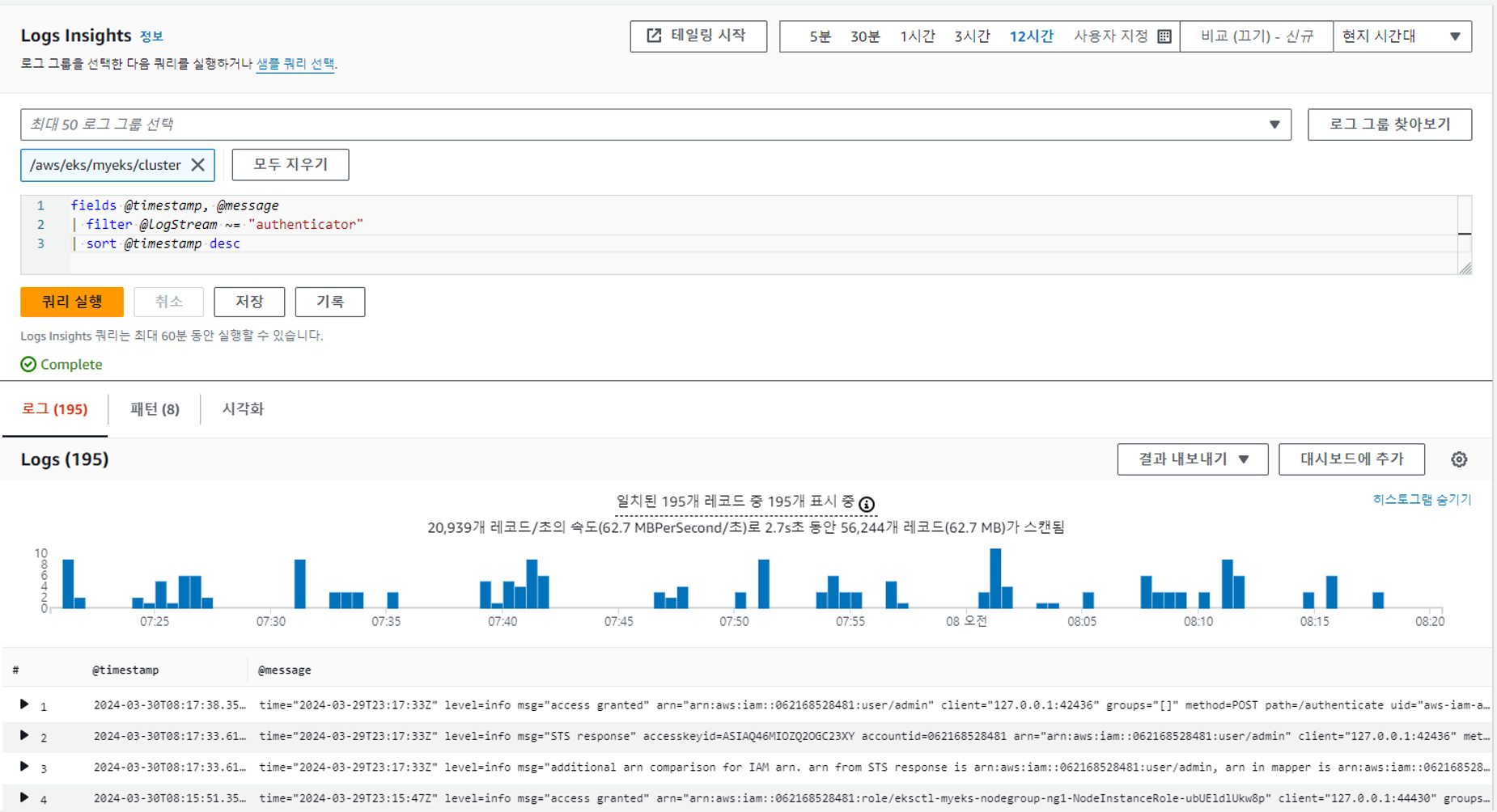Open the results settings gear icon

(x=1459, y=459)
